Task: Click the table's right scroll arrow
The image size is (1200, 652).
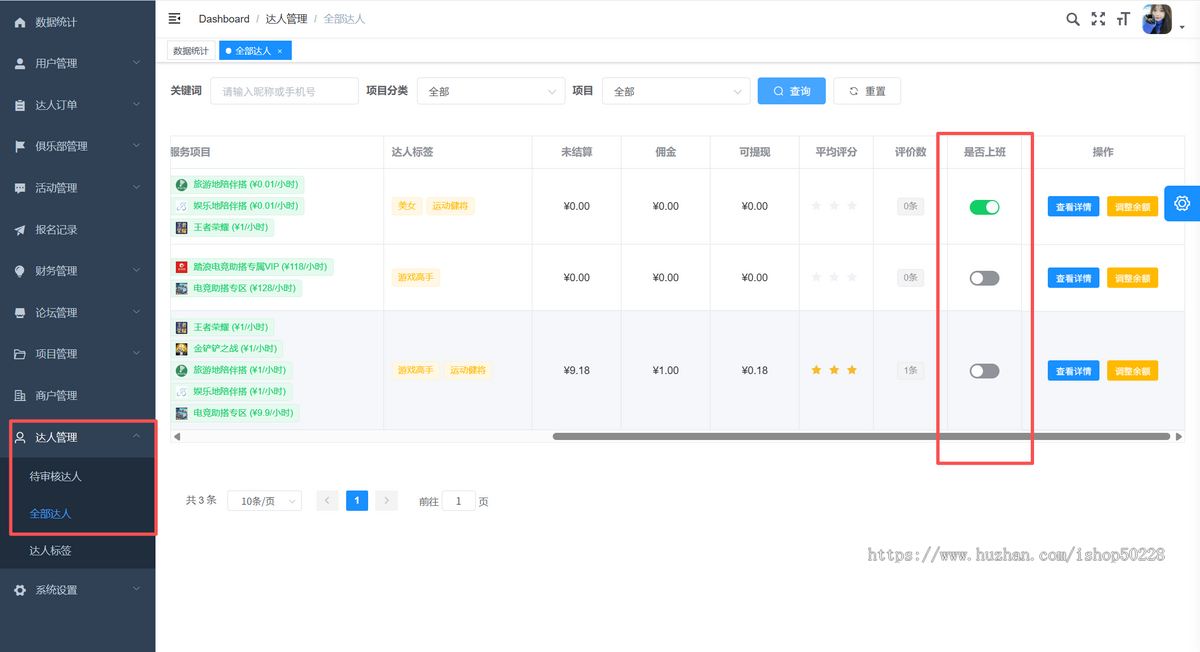Action: pyautogui.click(x=1179, y=437)
